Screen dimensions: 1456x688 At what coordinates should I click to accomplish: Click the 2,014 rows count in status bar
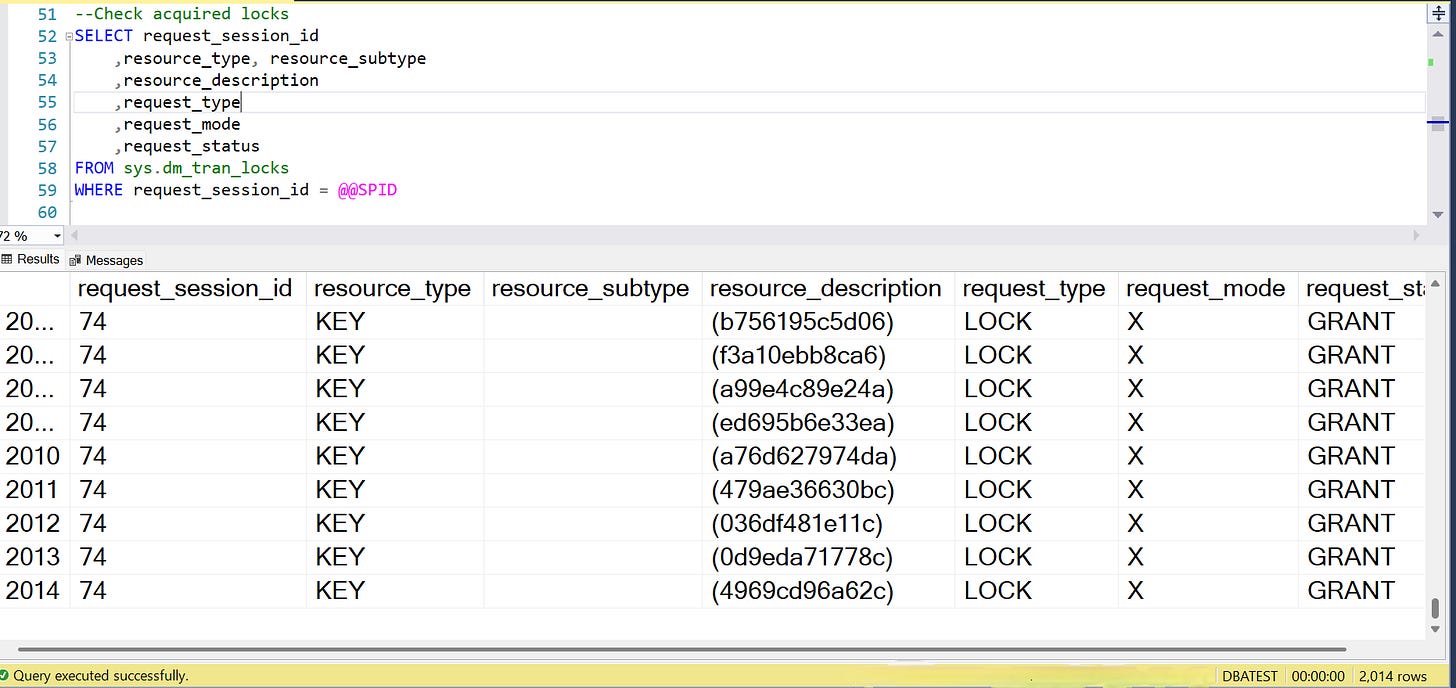click(1392, 676)
